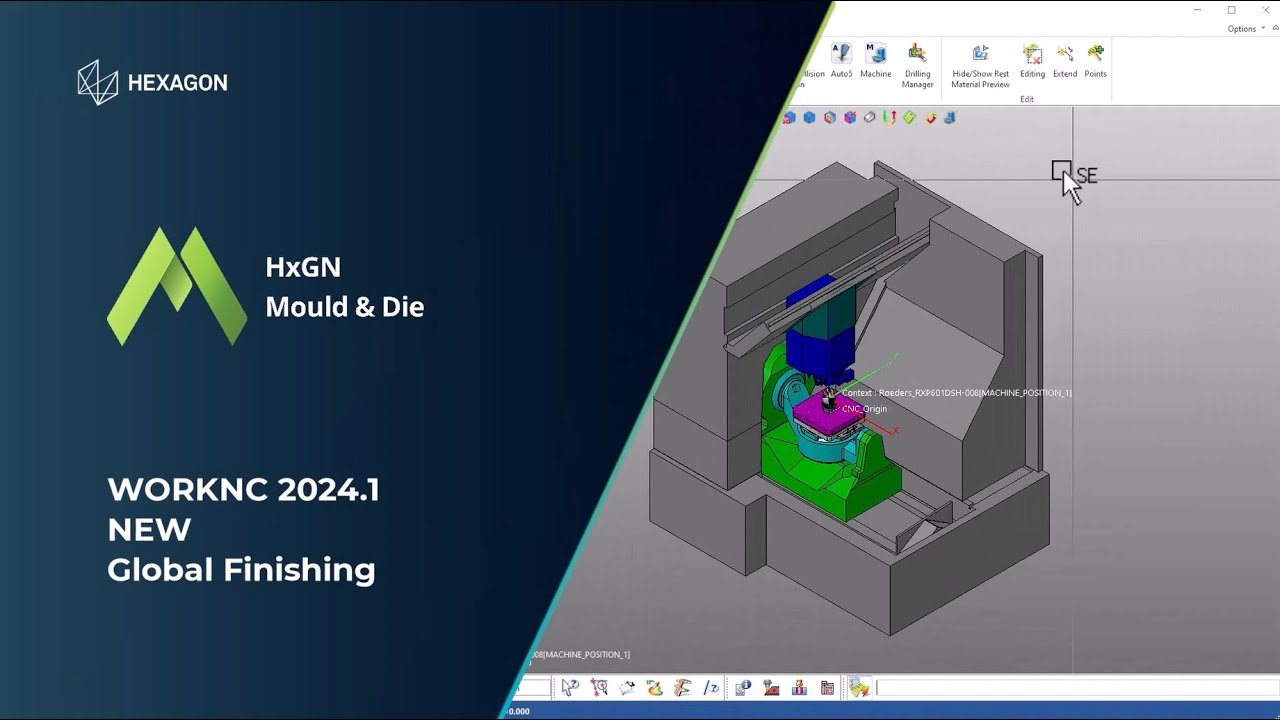Screen dimensions: 1280x720
Task: Toggle Hide/Show Rest Material Preview
Action: click(980, 66)
